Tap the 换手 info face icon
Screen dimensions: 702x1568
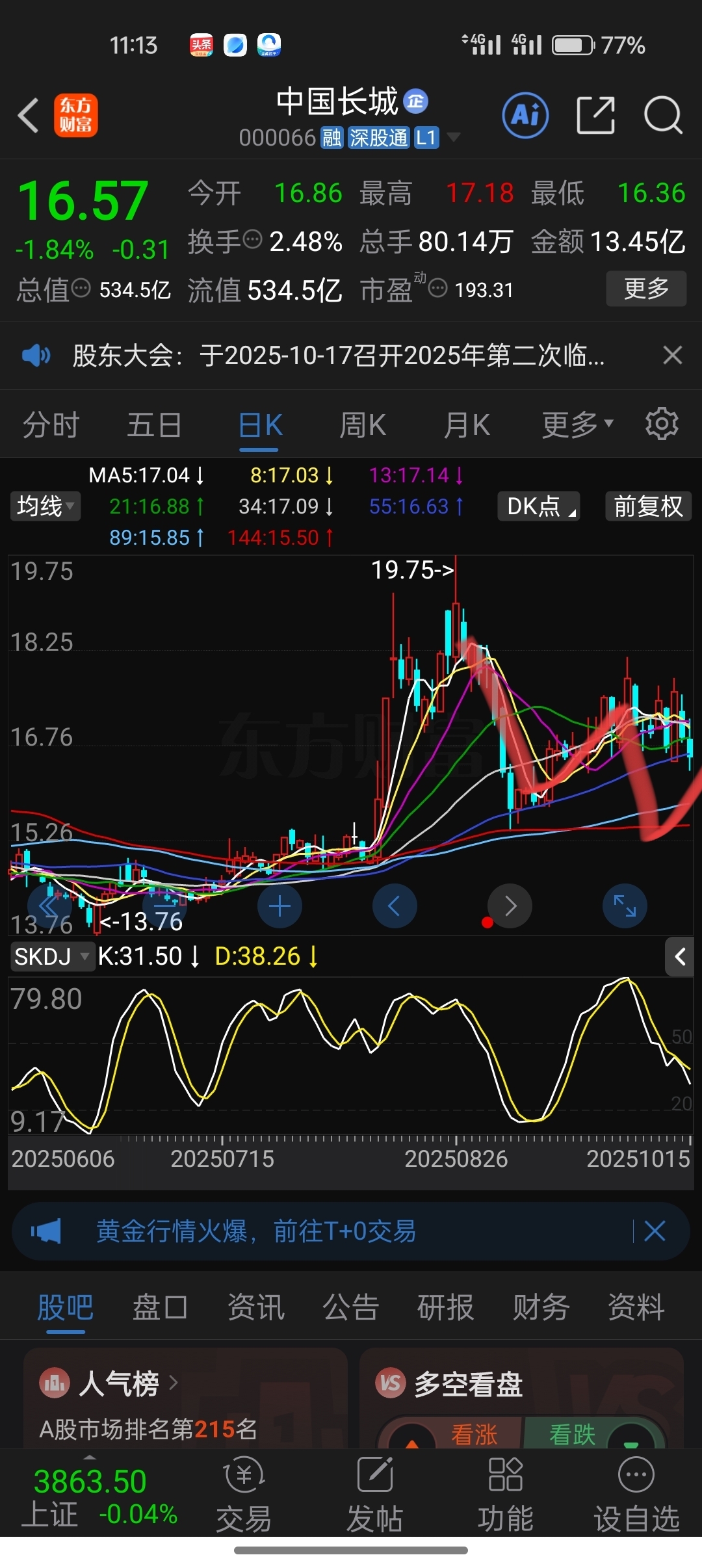tap(252, 240)
